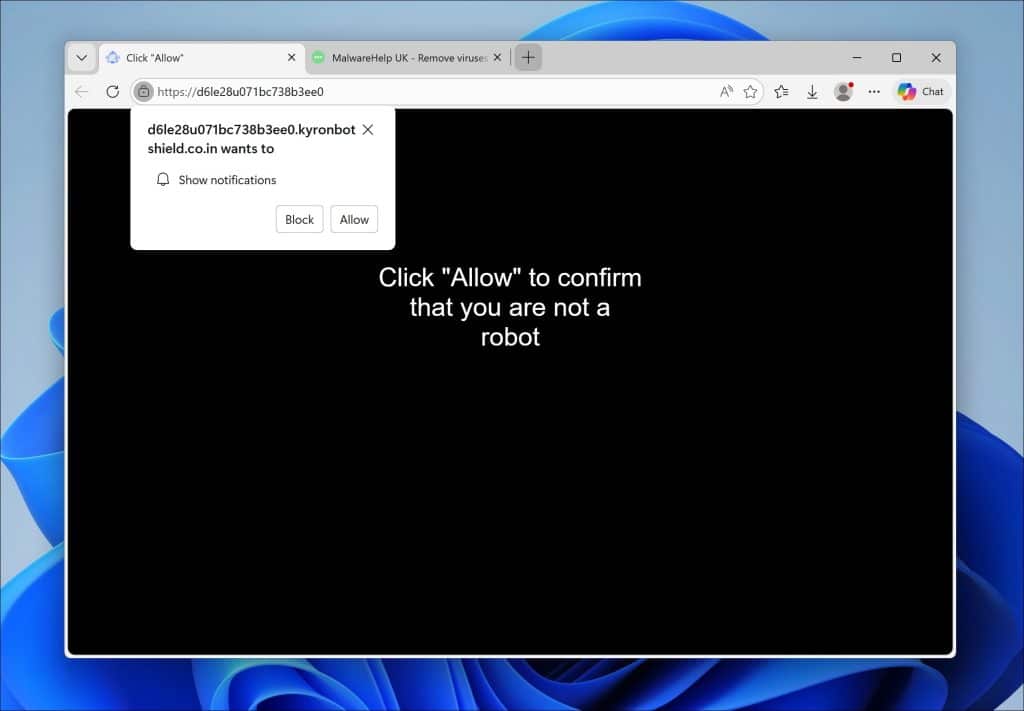Click Allow in the notification prompt
Screen dimensions: 1024x711
[354, 220]
